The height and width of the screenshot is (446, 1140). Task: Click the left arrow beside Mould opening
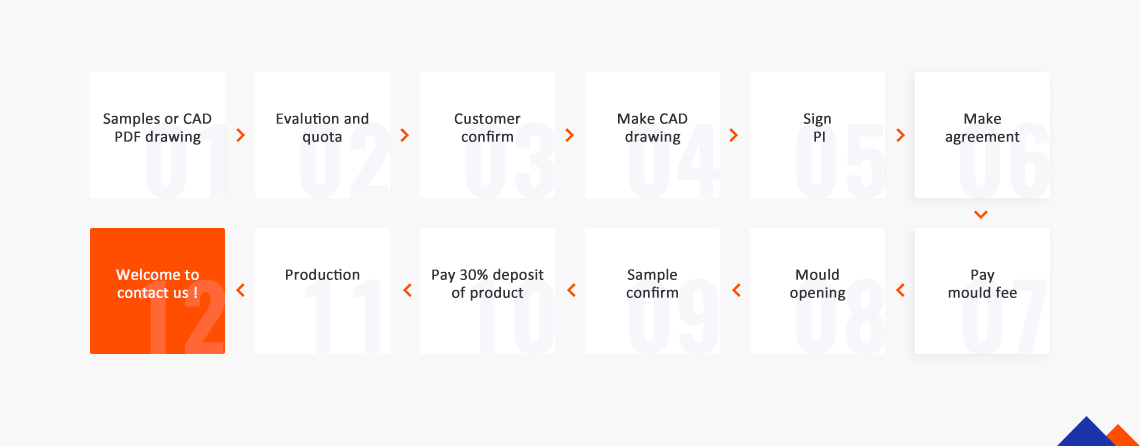click(x=736, y=290)
